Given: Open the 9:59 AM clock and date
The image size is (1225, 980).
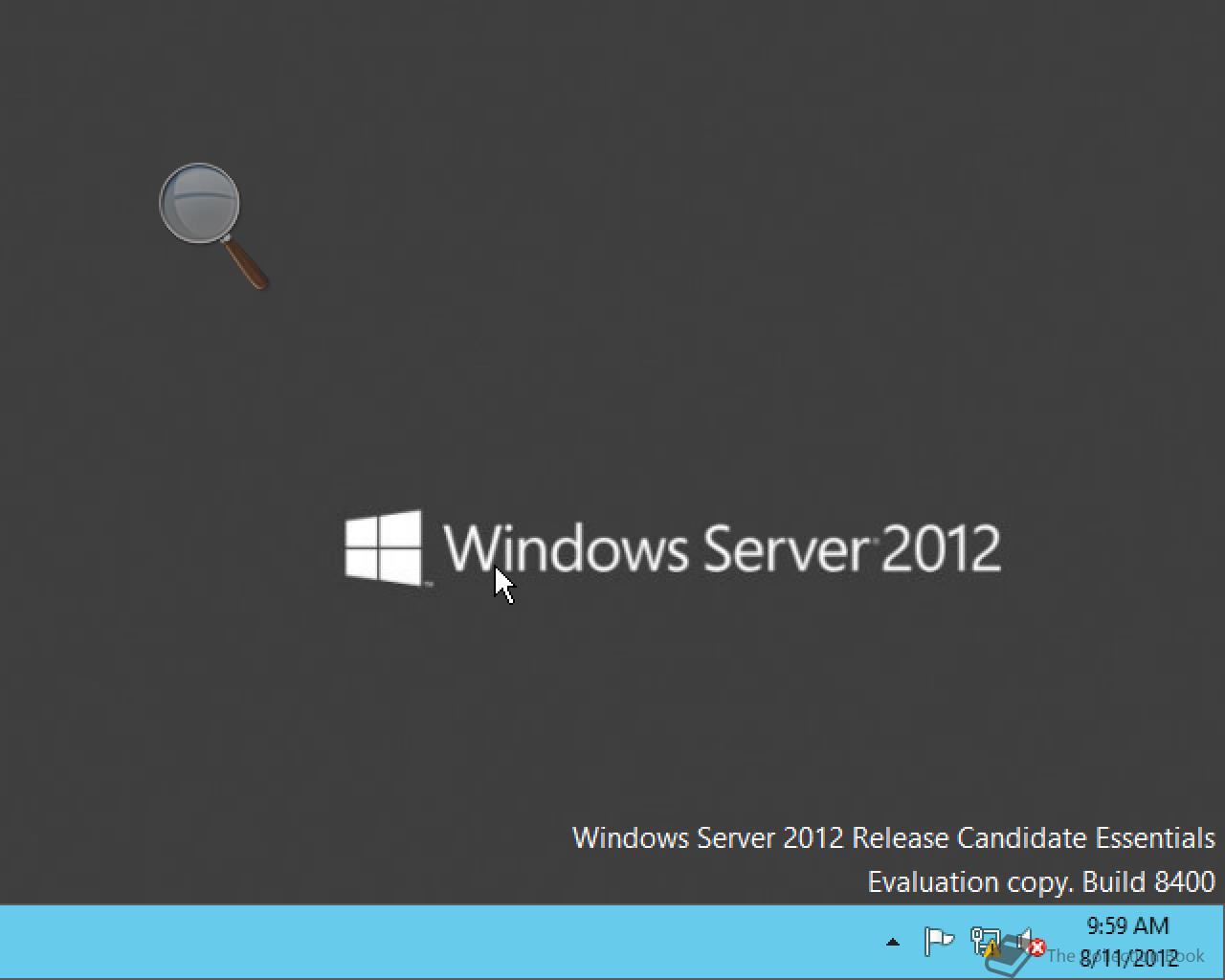Looking at the screenshot, I should click(x=1128, y=942).
